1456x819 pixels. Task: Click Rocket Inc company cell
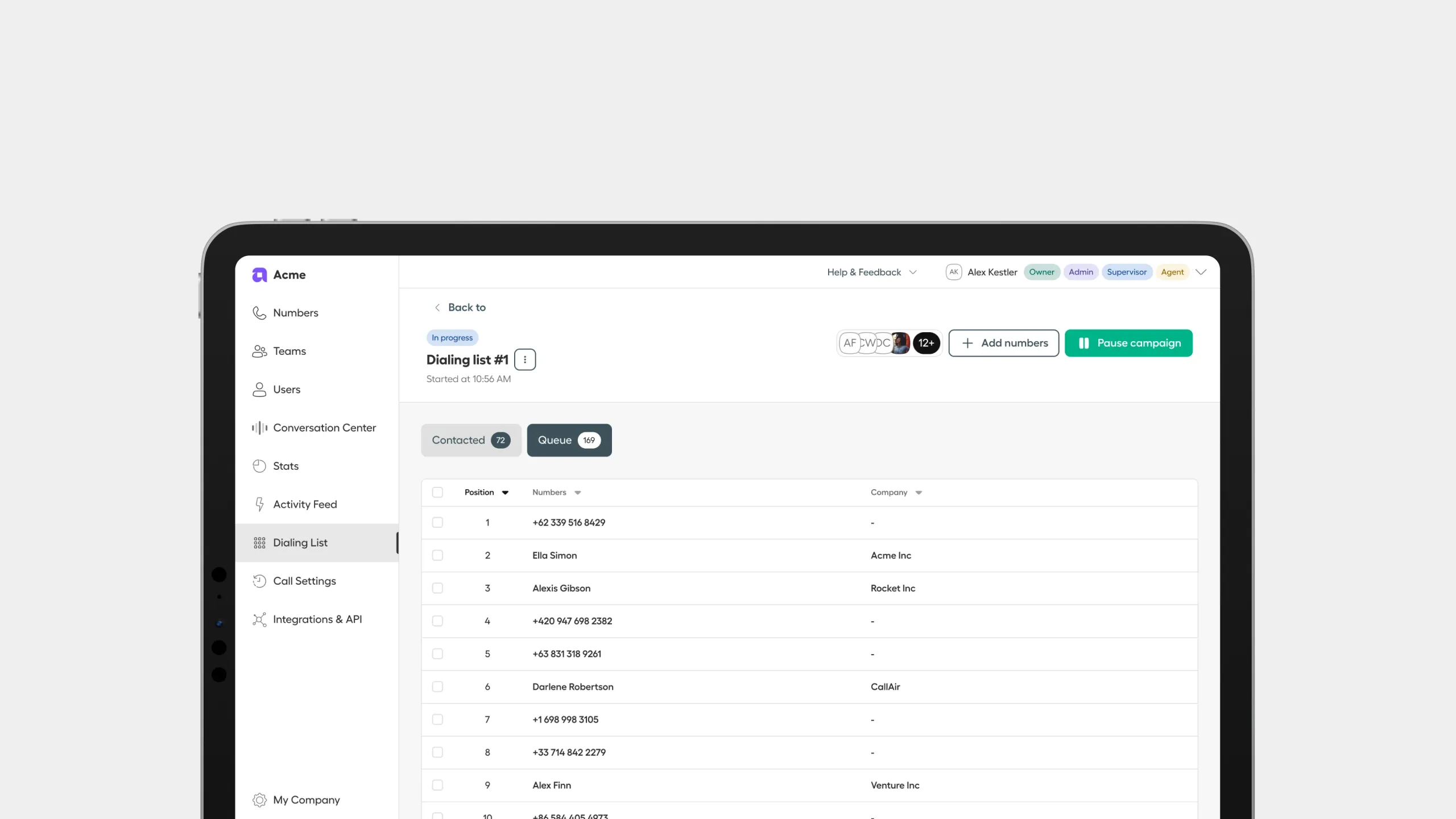pyautogui.click(x=893, y=588)
